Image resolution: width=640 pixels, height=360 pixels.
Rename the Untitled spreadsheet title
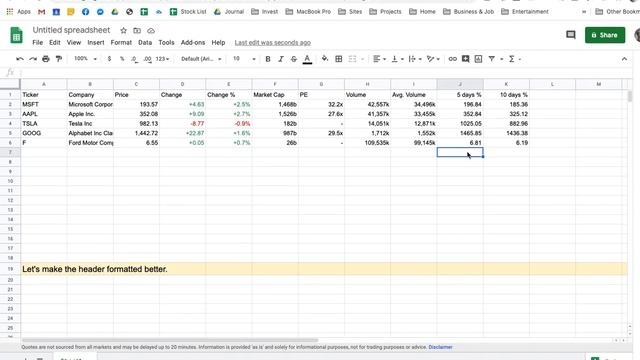tap(71, 30)
